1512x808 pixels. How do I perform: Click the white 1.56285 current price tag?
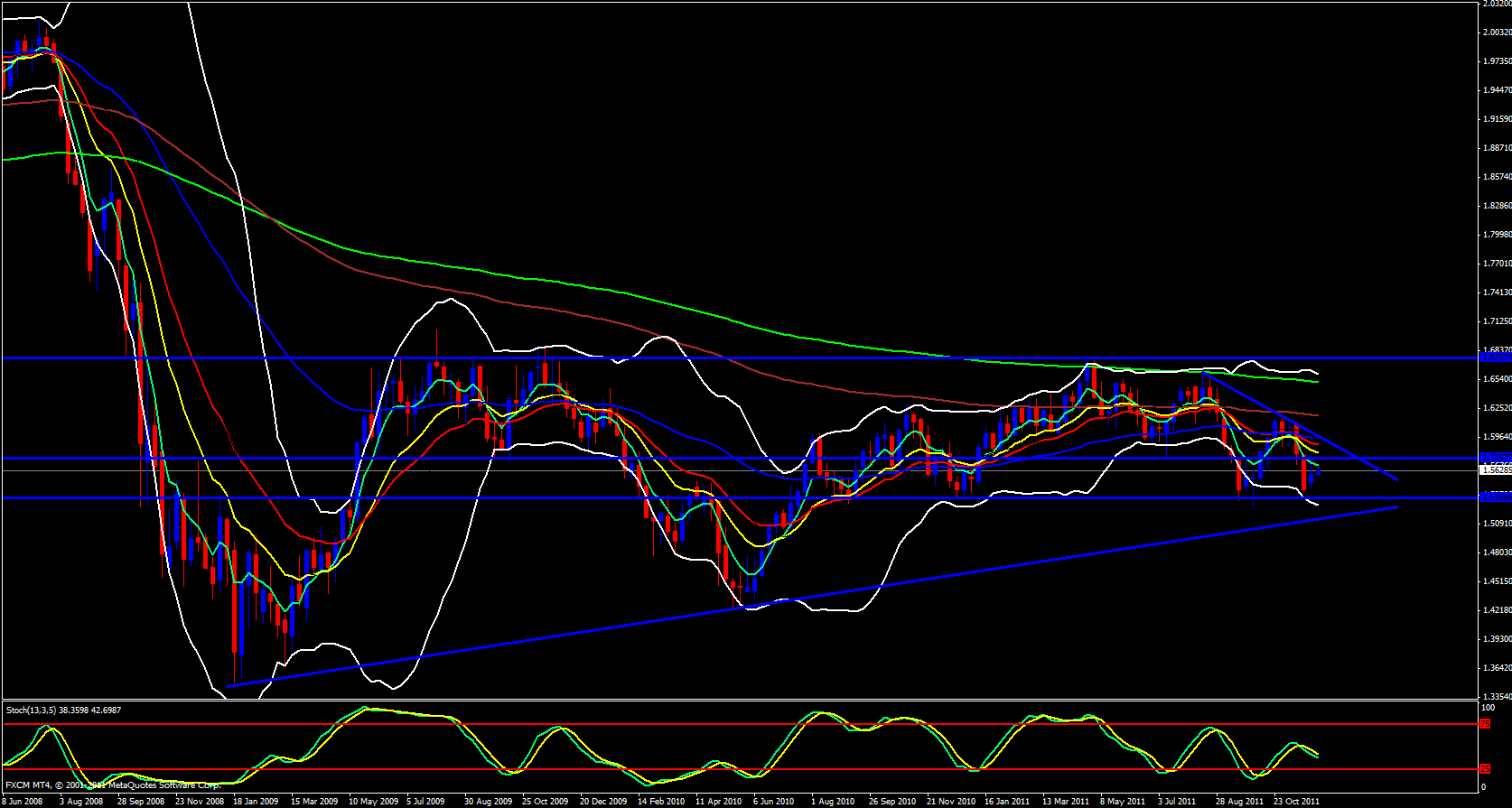pyautogui.click(x=1495, y=469)
